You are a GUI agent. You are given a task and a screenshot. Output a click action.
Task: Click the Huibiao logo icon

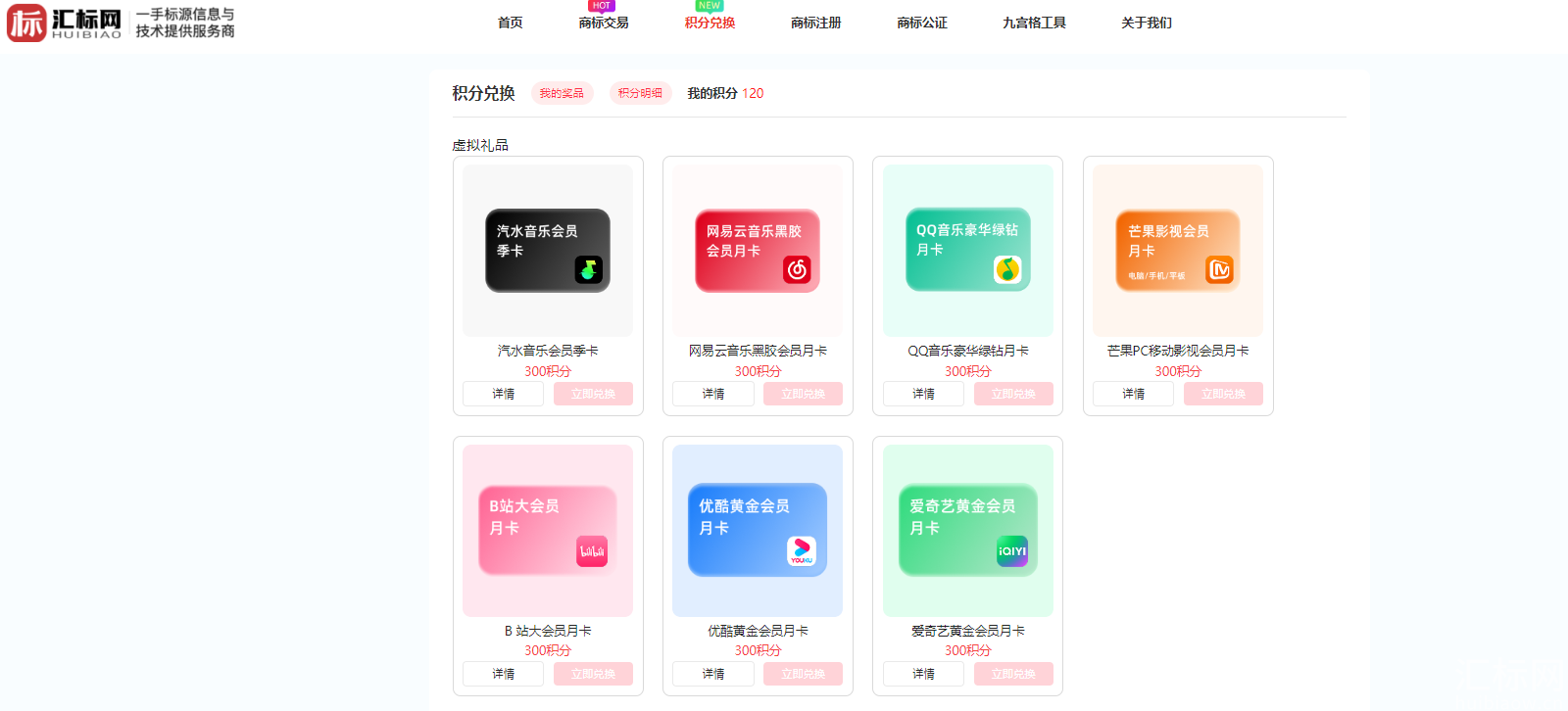click(26, 23)
